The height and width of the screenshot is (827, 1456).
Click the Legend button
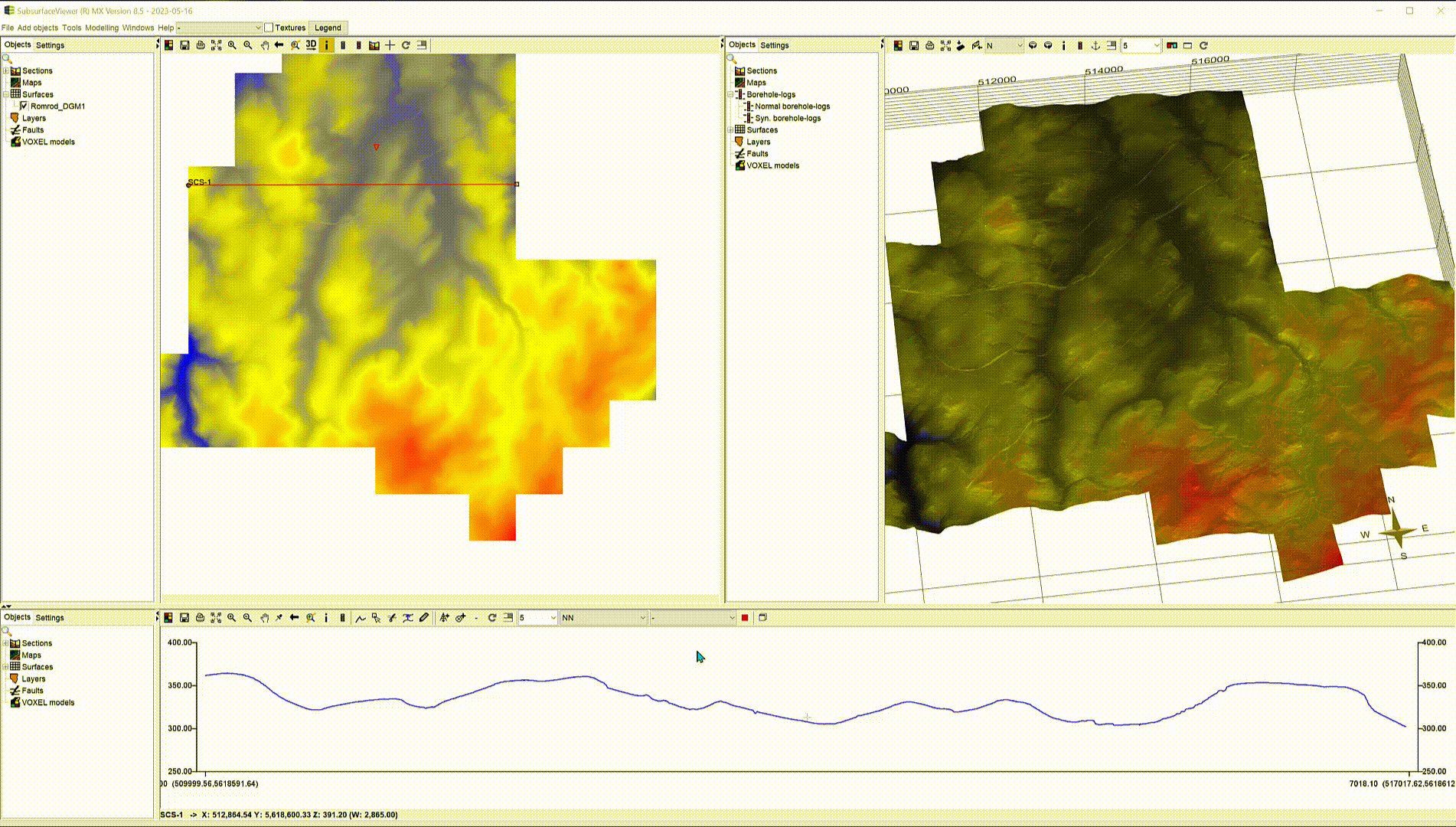point(328,28)
